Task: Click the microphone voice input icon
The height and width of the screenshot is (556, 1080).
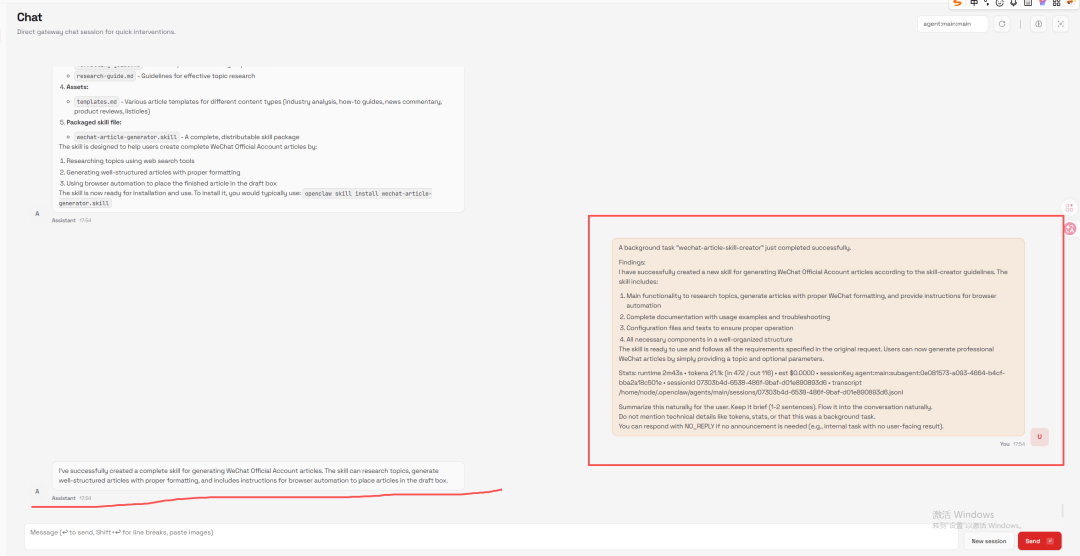Action: click(x=1013, y=4)
